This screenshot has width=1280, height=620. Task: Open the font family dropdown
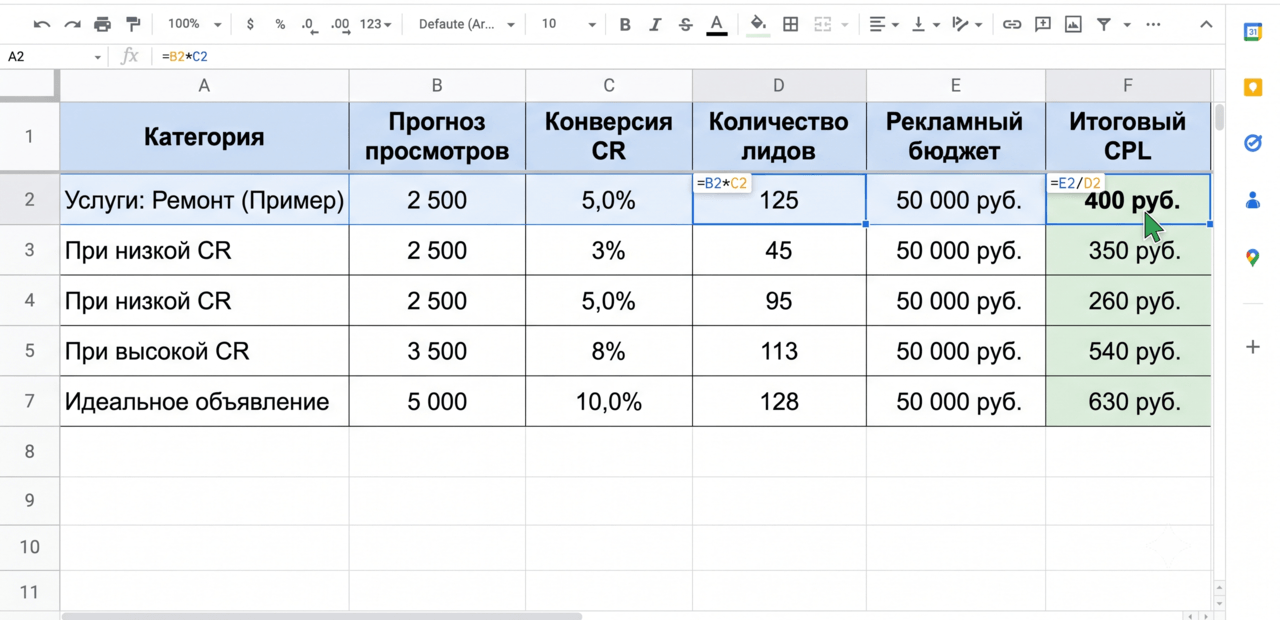(466, 24)
